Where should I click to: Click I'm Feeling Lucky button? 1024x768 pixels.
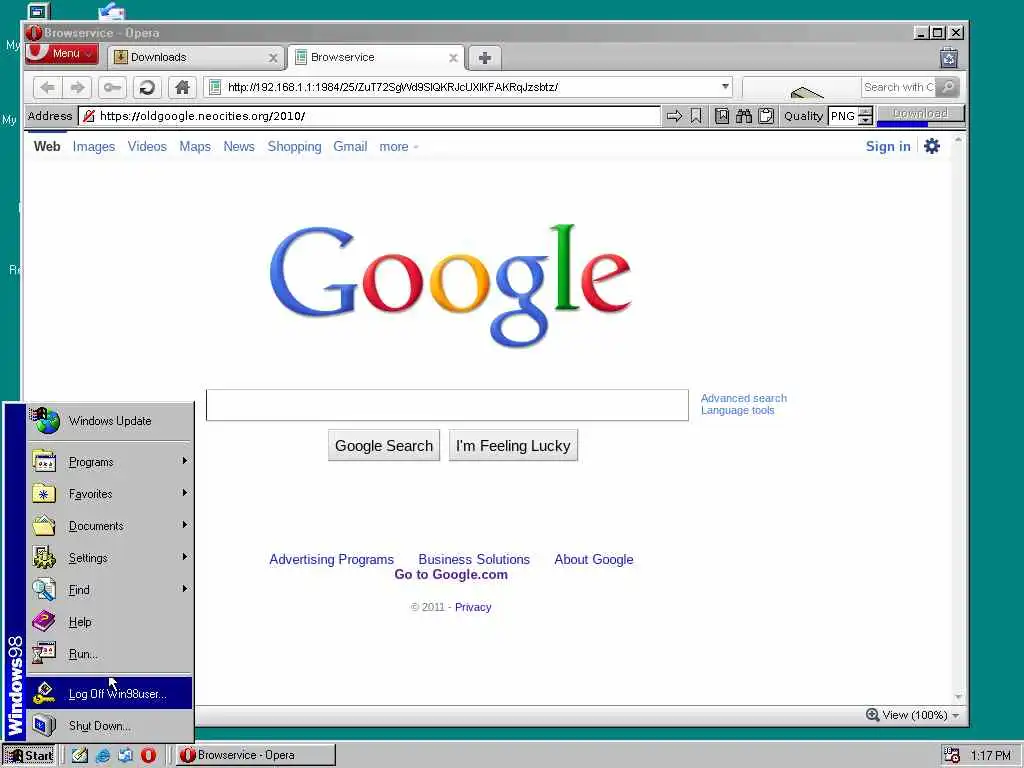pos(513,445)
